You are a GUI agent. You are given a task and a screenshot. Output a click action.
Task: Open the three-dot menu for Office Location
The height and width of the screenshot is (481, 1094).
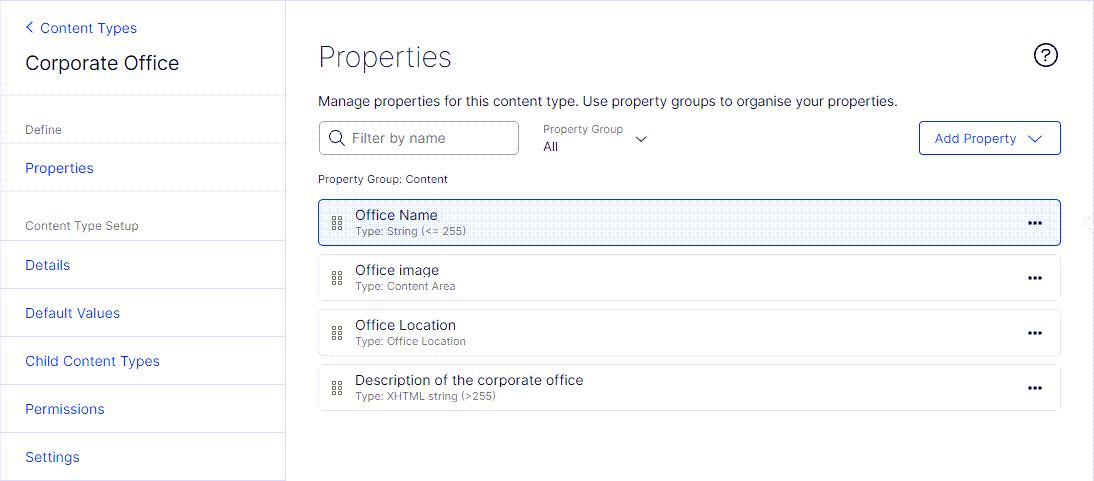tap(1035, 333)
